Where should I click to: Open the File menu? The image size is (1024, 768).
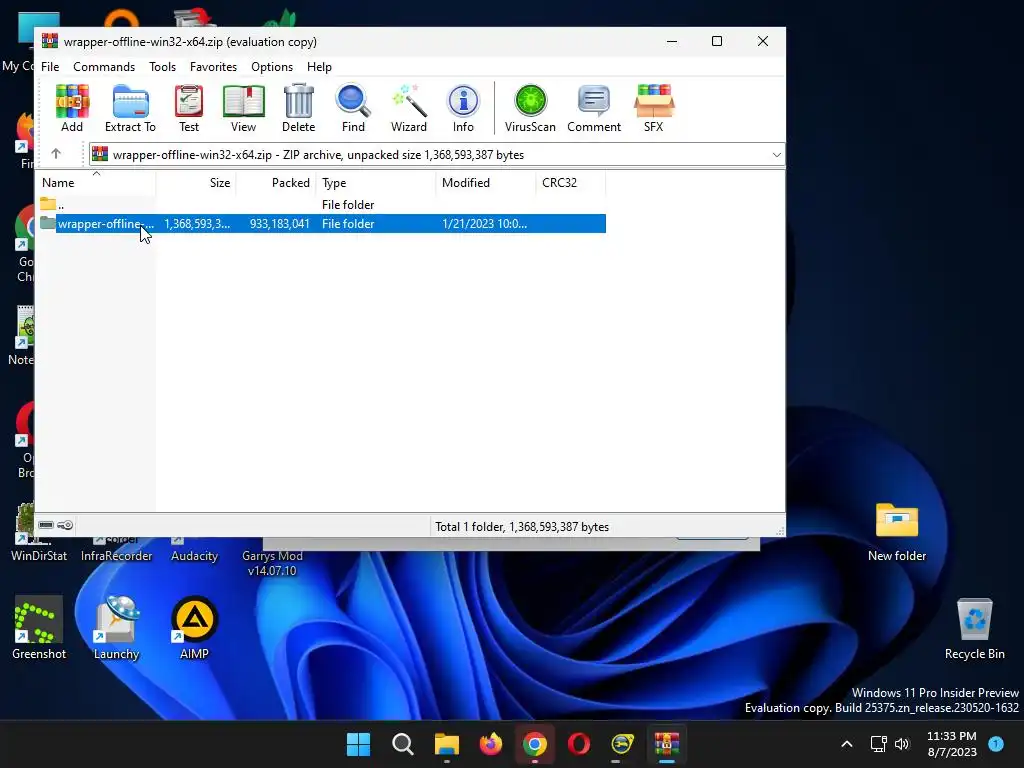click(x=50, y=67)
